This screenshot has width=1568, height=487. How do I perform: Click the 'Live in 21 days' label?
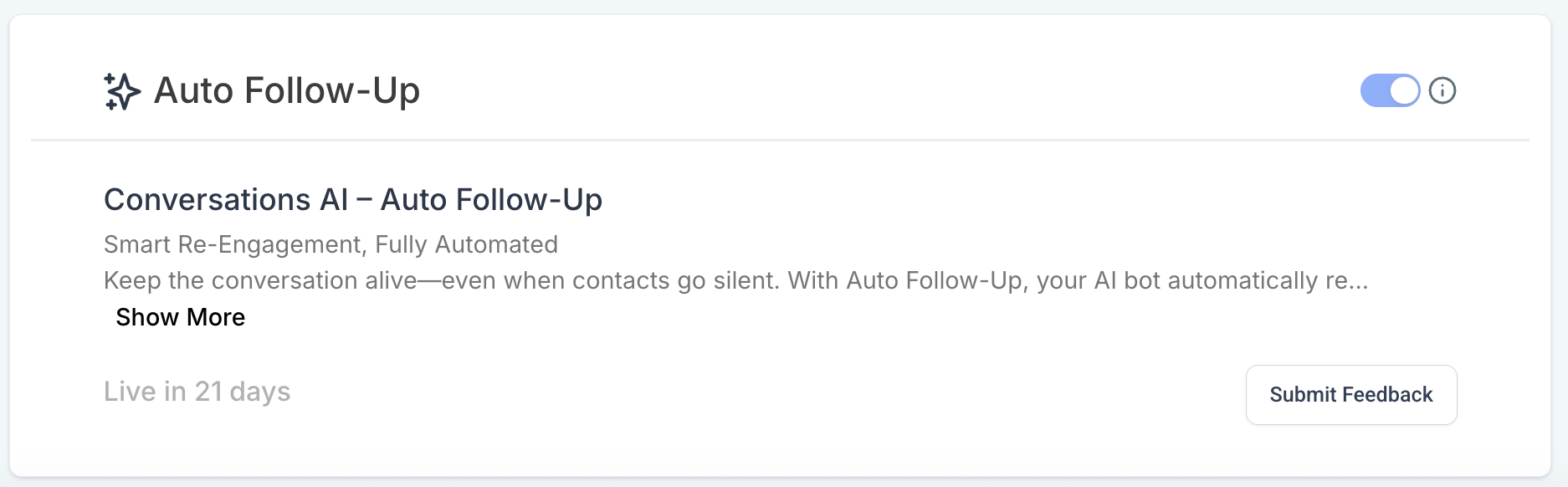click(197, 392)
